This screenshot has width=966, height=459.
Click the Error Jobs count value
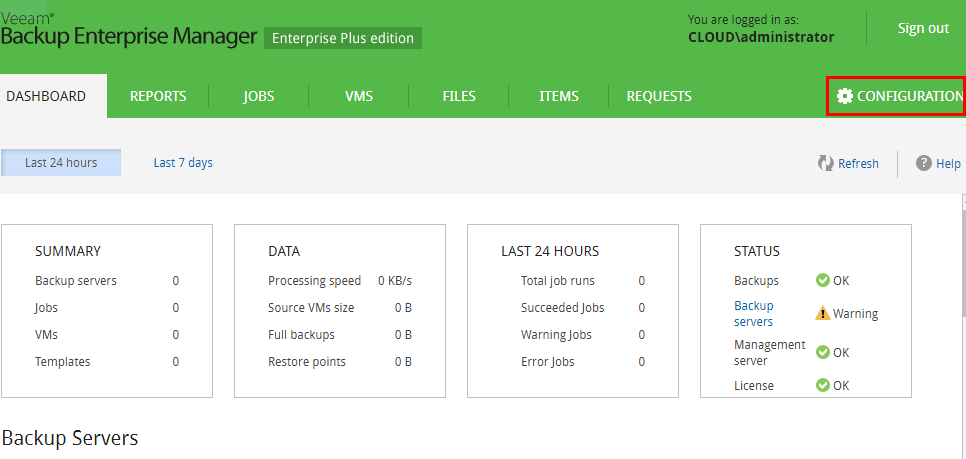(x=642, y=362)
